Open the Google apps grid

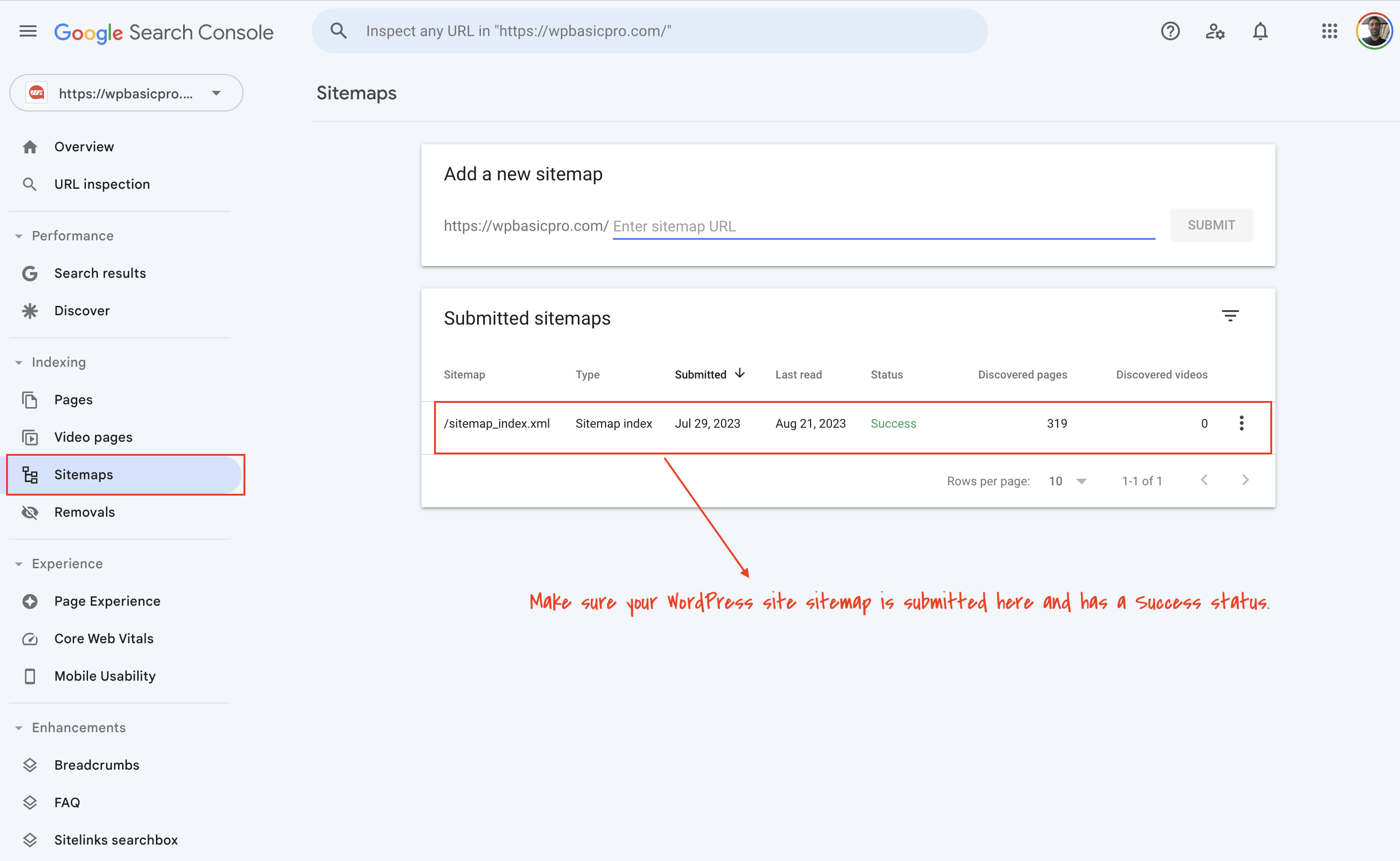tap(1329, 31)
